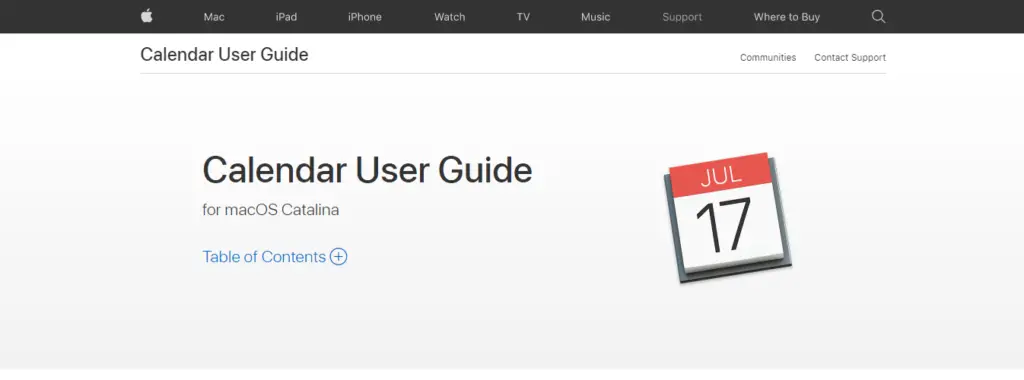Click the large Calendar User Guide heading

pyautogui.click(x=367, y=170)
